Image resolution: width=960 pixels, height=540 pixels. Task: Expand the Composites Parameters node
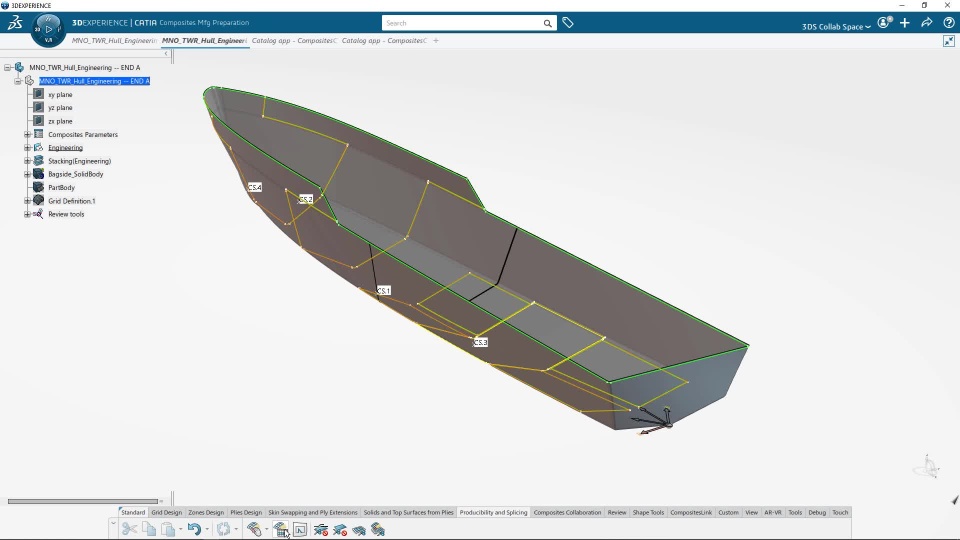[x=27, y=134]
